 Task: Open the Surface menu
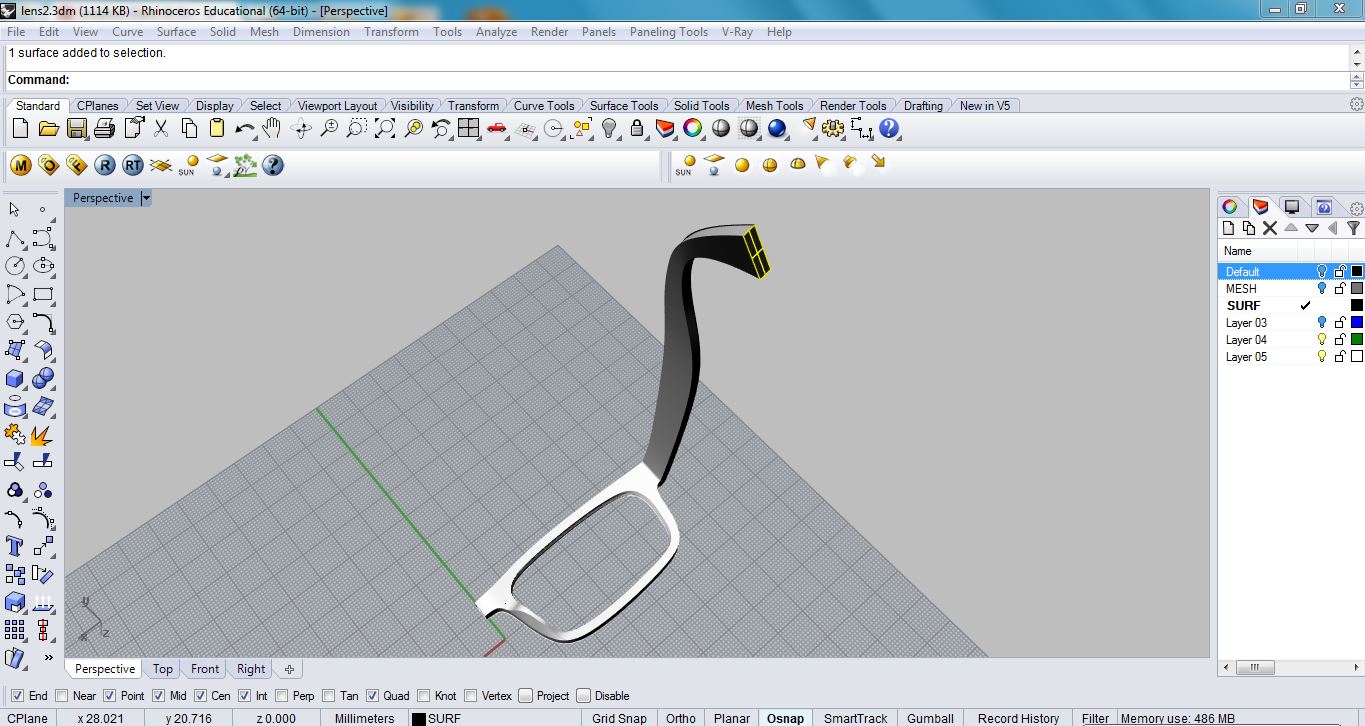(x=176, y=32)
